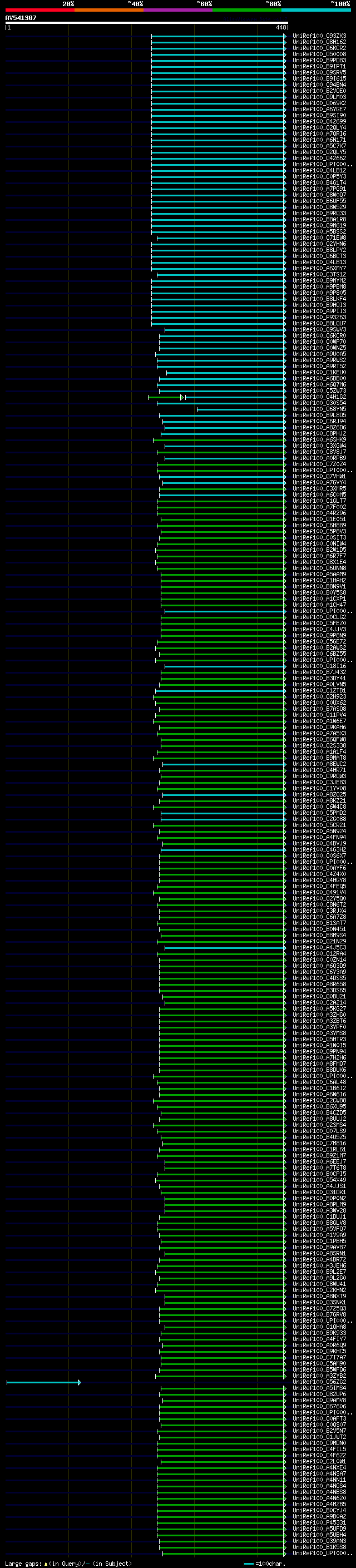356x1568 pixels.
Task: Click the white query sequence bar
Action: (x=147, y=22)
